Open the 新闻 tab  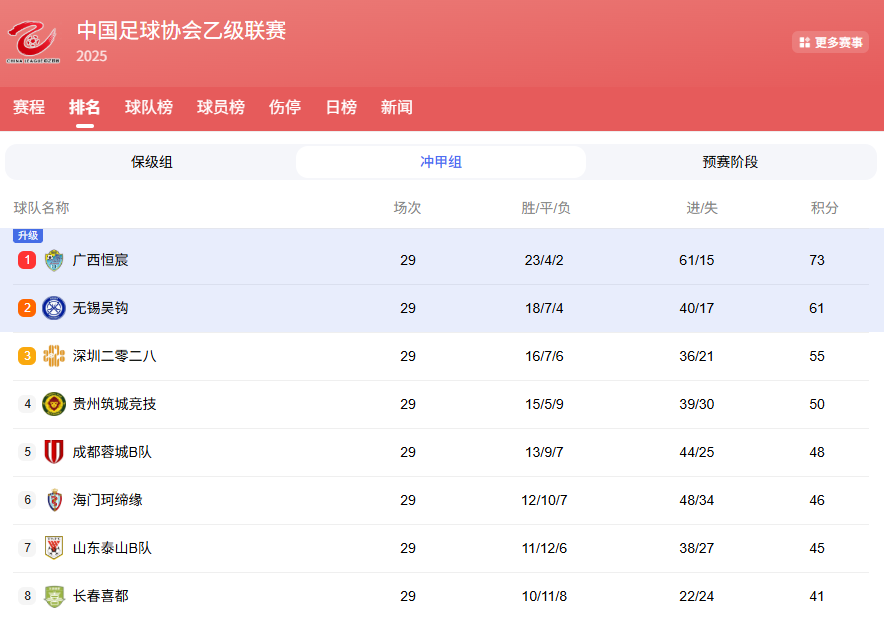(397, 107)
